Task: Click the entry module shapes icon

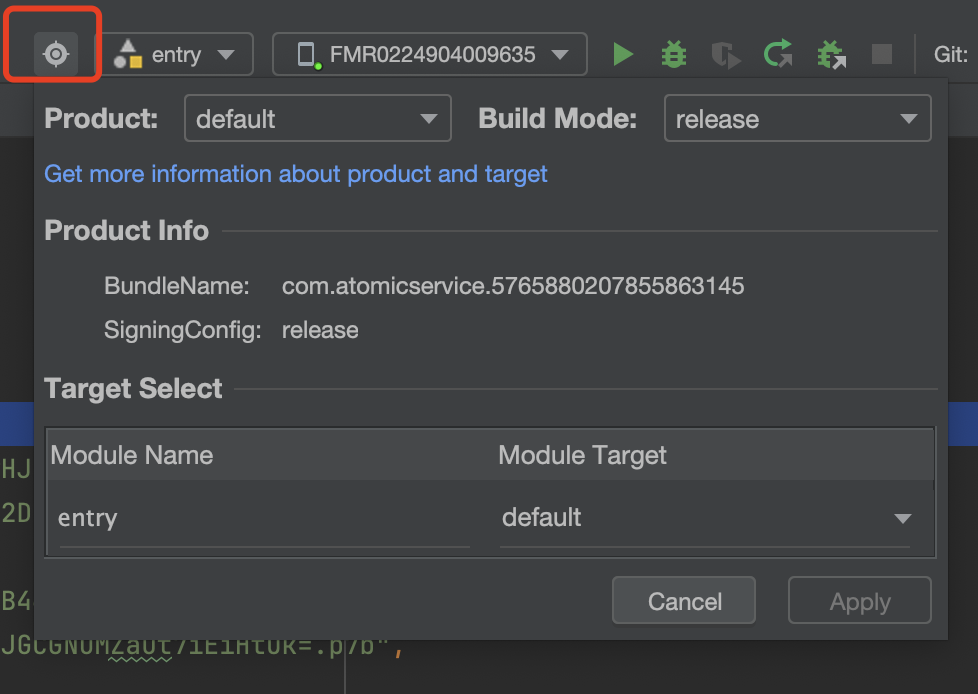Action: pyautogui.click(x=128, y=54)
